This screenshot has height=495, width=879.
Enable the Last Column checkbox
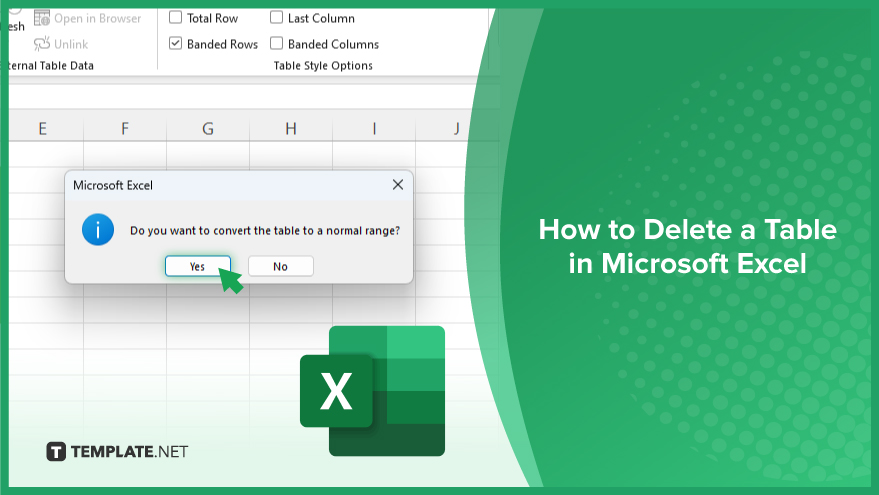pyautogui.click(x=276, y=17)
